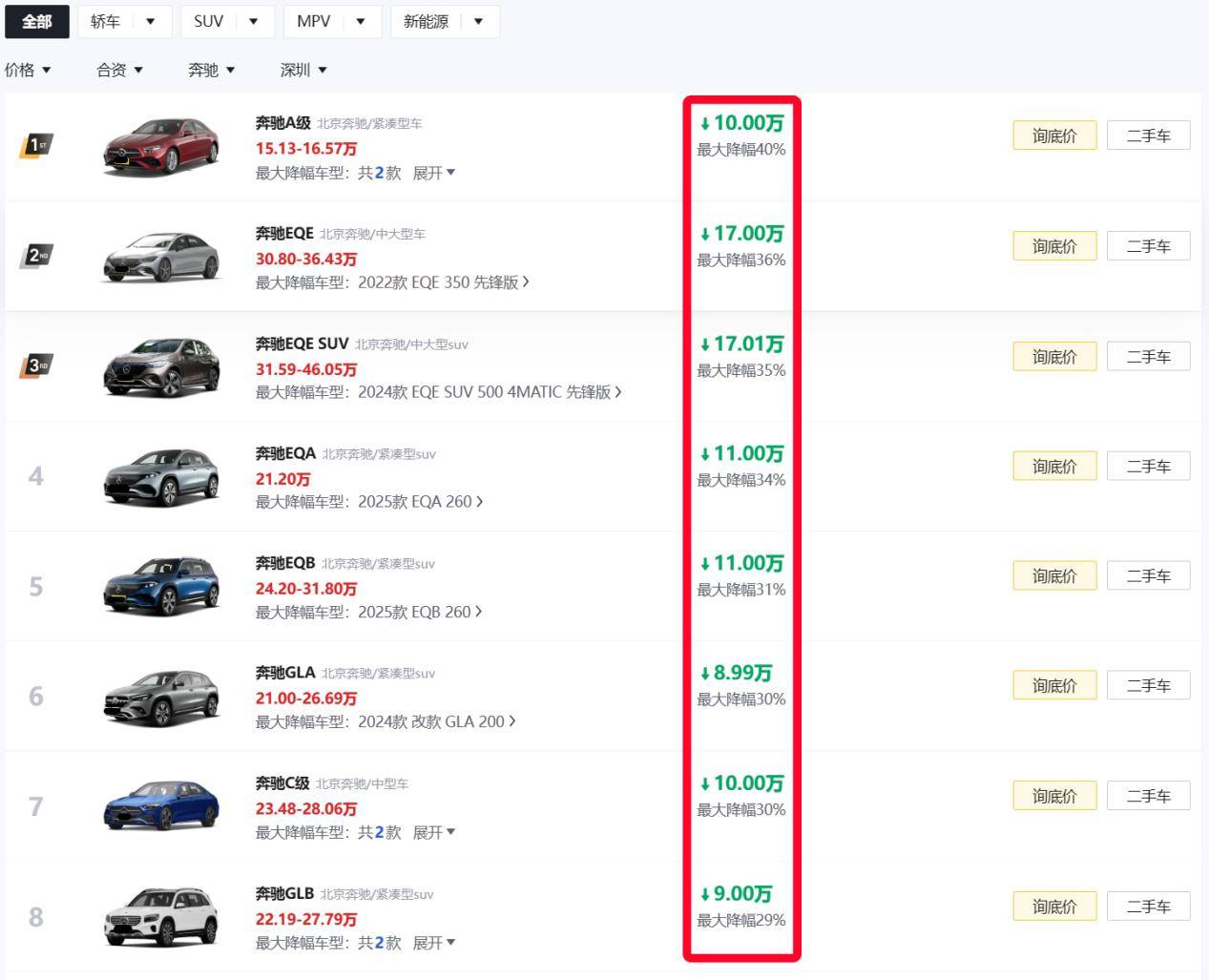Open the 价格 filter dropdown

point(28,70)
